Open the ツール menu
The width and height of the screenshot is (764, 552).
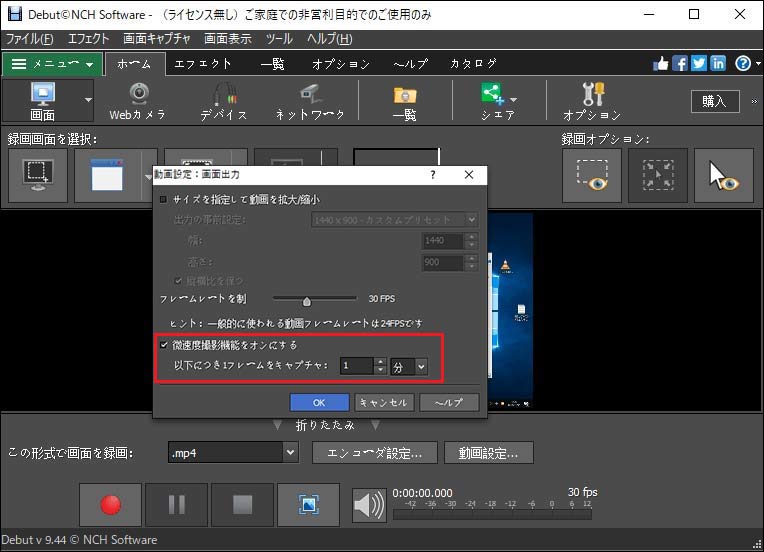279,38
